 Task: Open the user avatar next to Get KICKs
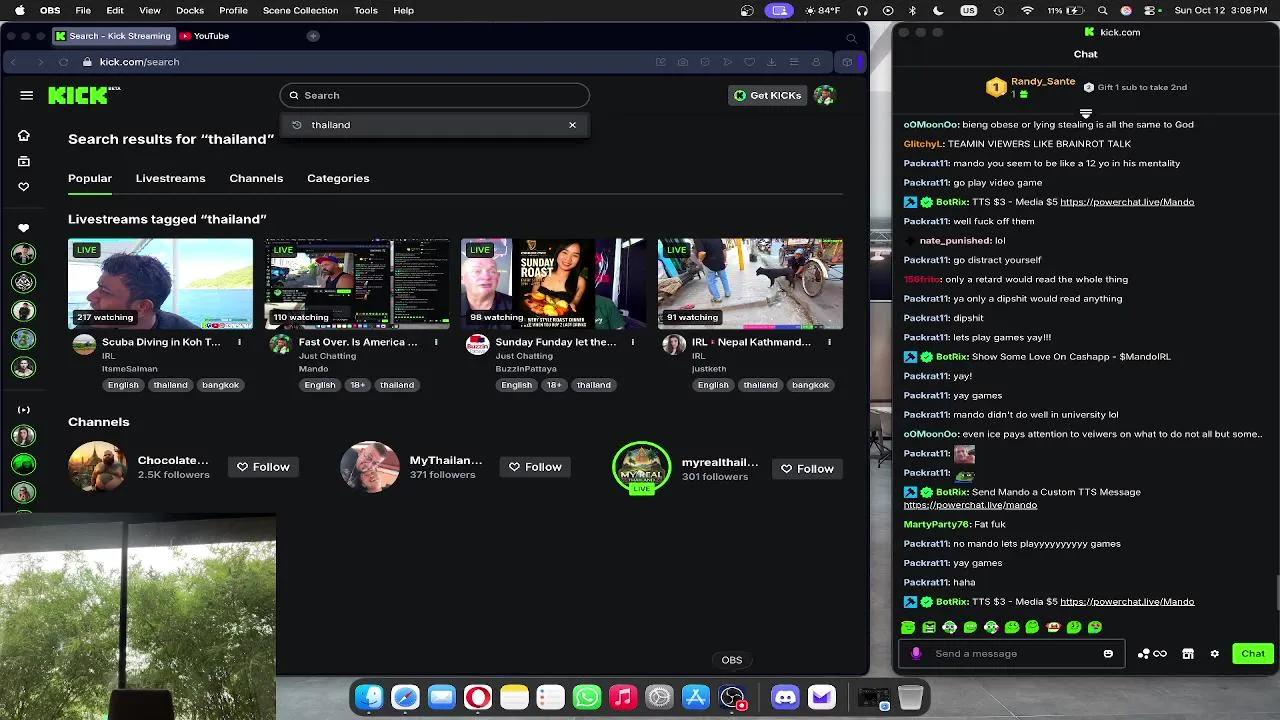tap(824, 95)
